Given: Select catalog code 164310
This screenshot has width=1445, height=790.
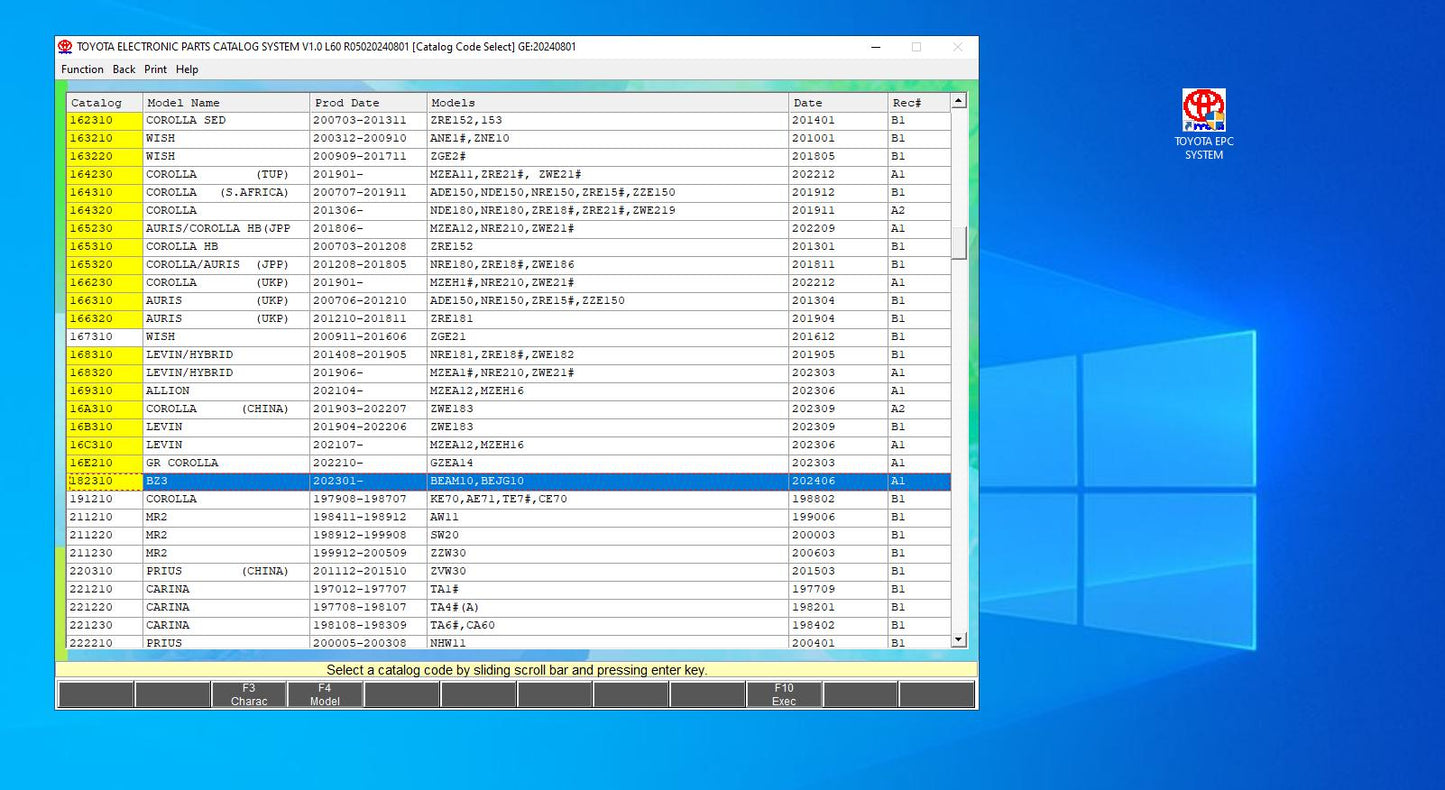Looking at the screenshot, I should (x=104, y=192).
